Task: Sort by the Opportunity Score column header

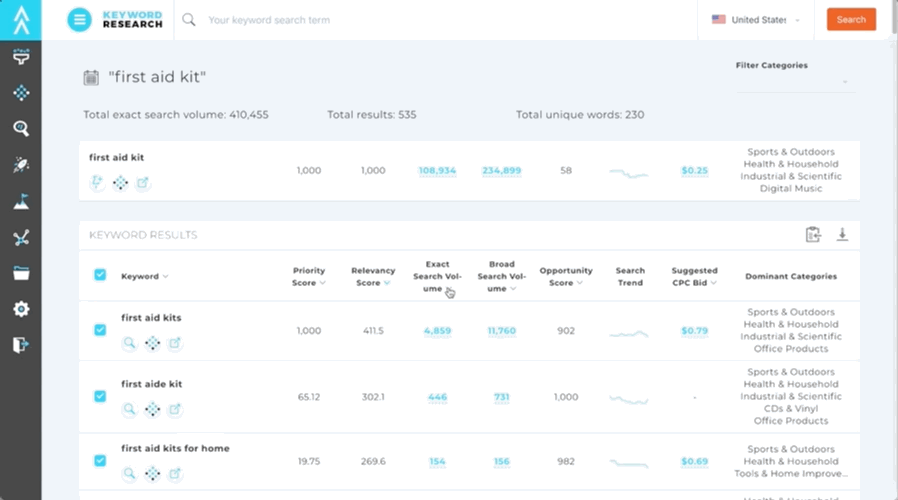Action: click(x=566, y=277)
